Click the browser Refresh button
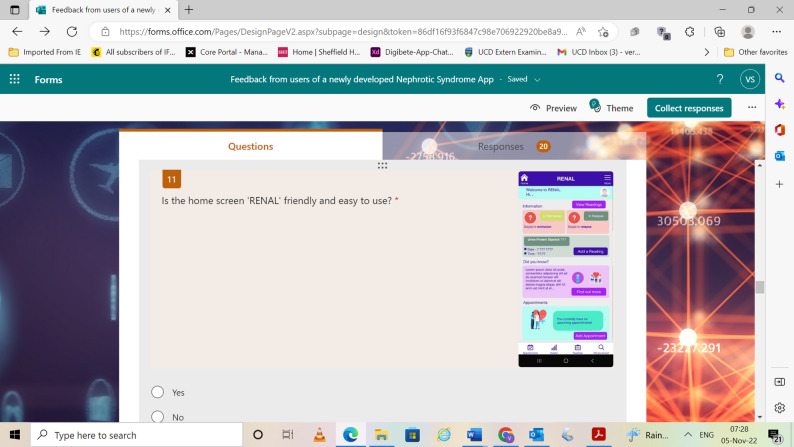 (72, 31)
